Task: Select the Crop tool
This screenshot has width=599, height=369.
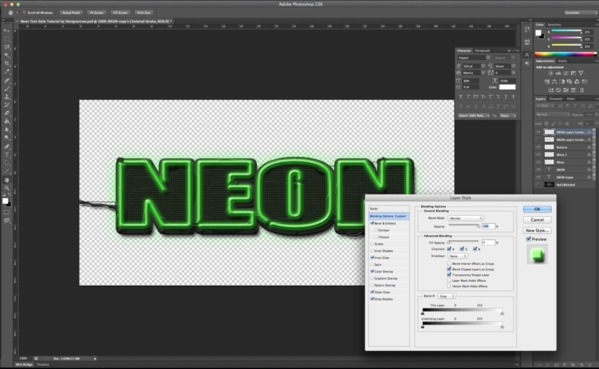Action: point(6,63)
